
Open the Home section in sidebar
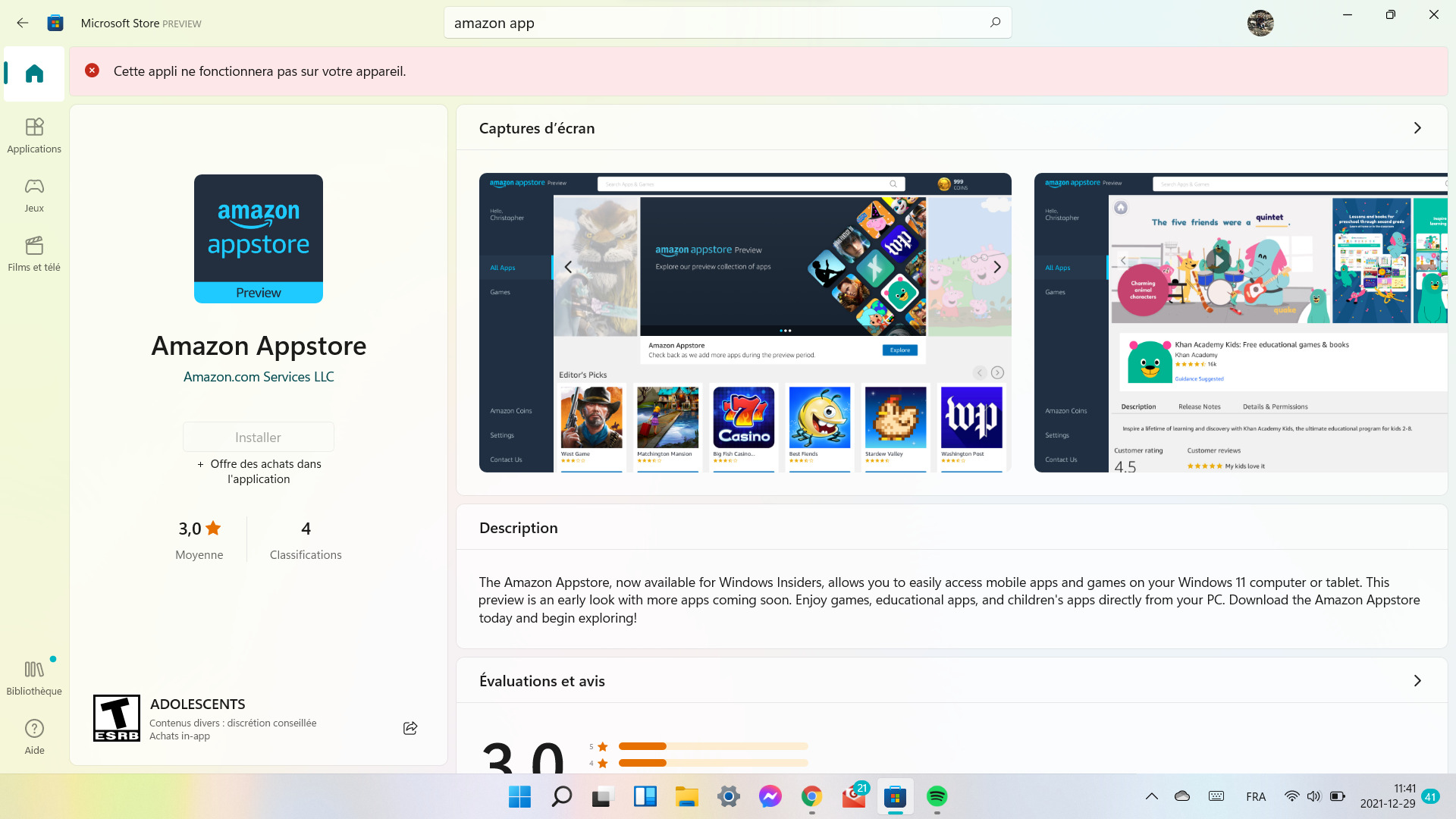coord(34,74)
